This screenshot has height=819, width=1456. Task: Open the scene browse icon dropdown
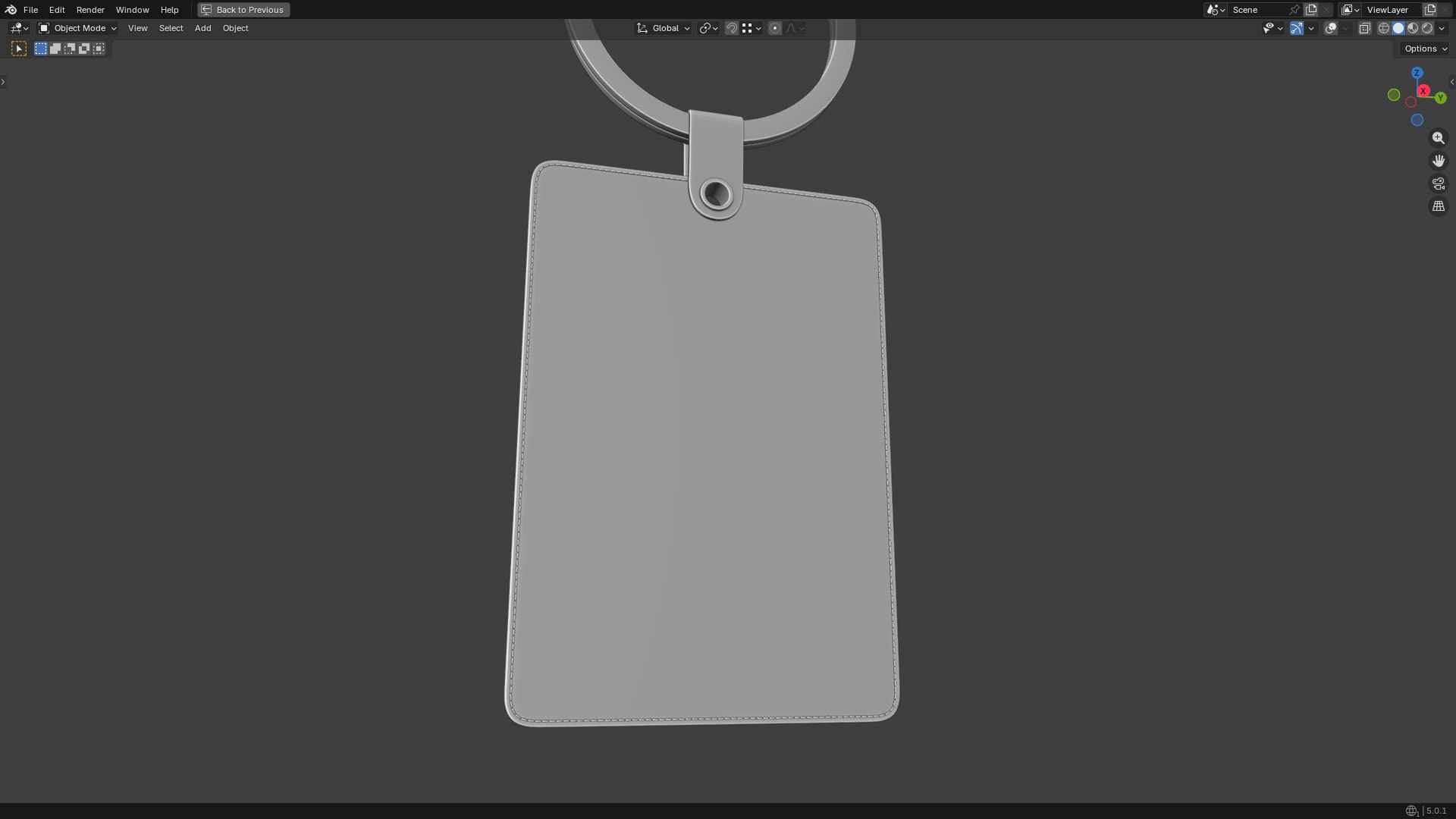(1216, 10)
